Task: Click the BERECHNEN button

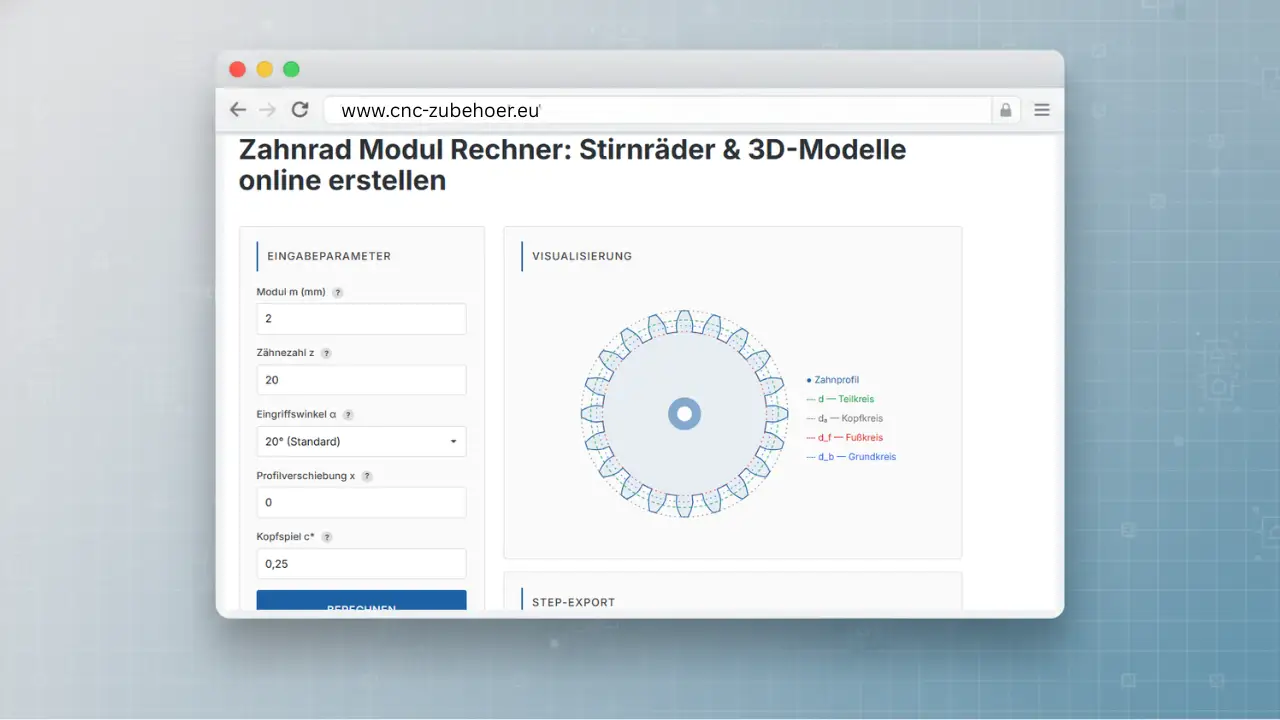Action: point(361,600)
